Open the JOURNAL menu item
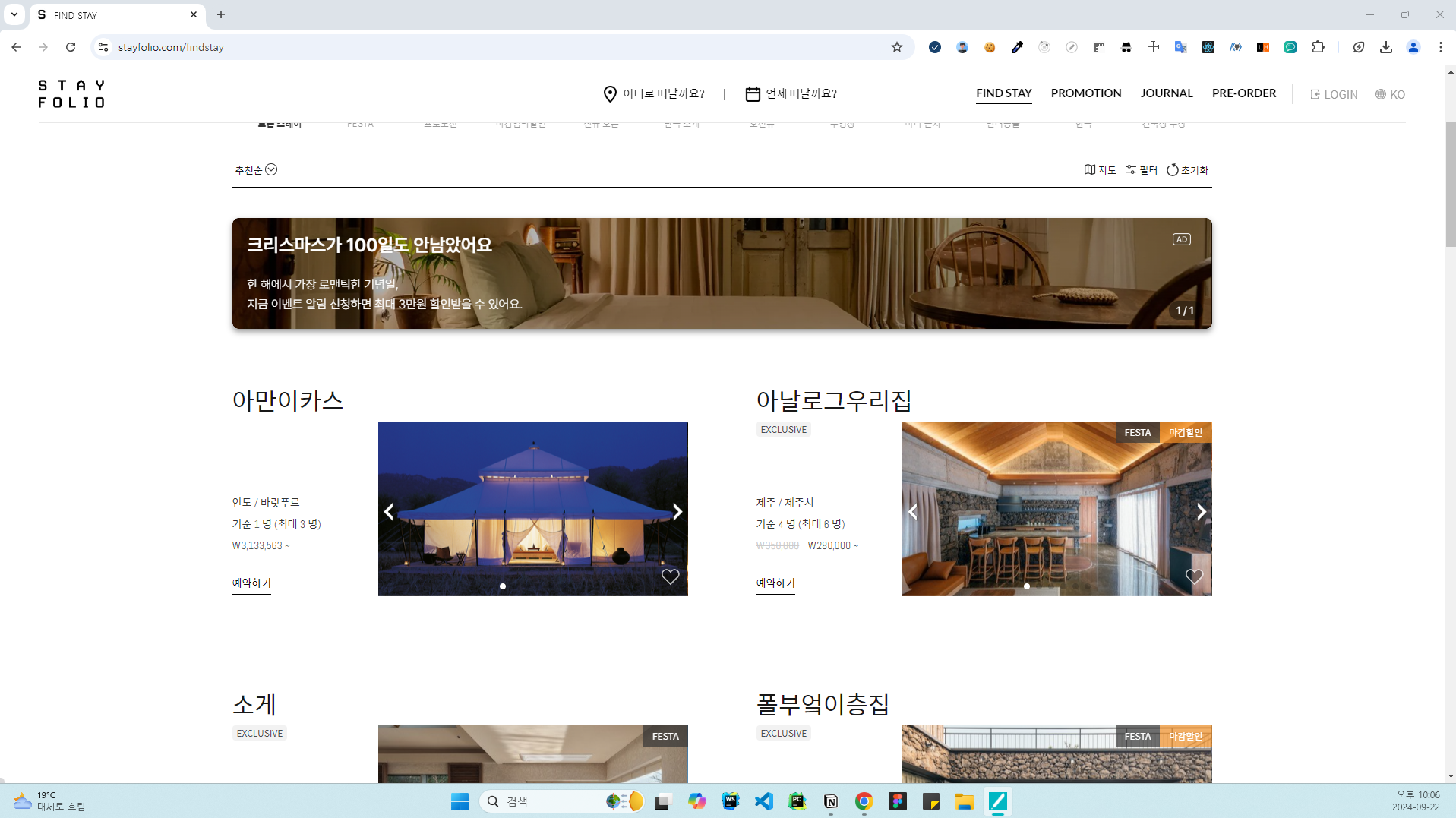 (1166, 93)
